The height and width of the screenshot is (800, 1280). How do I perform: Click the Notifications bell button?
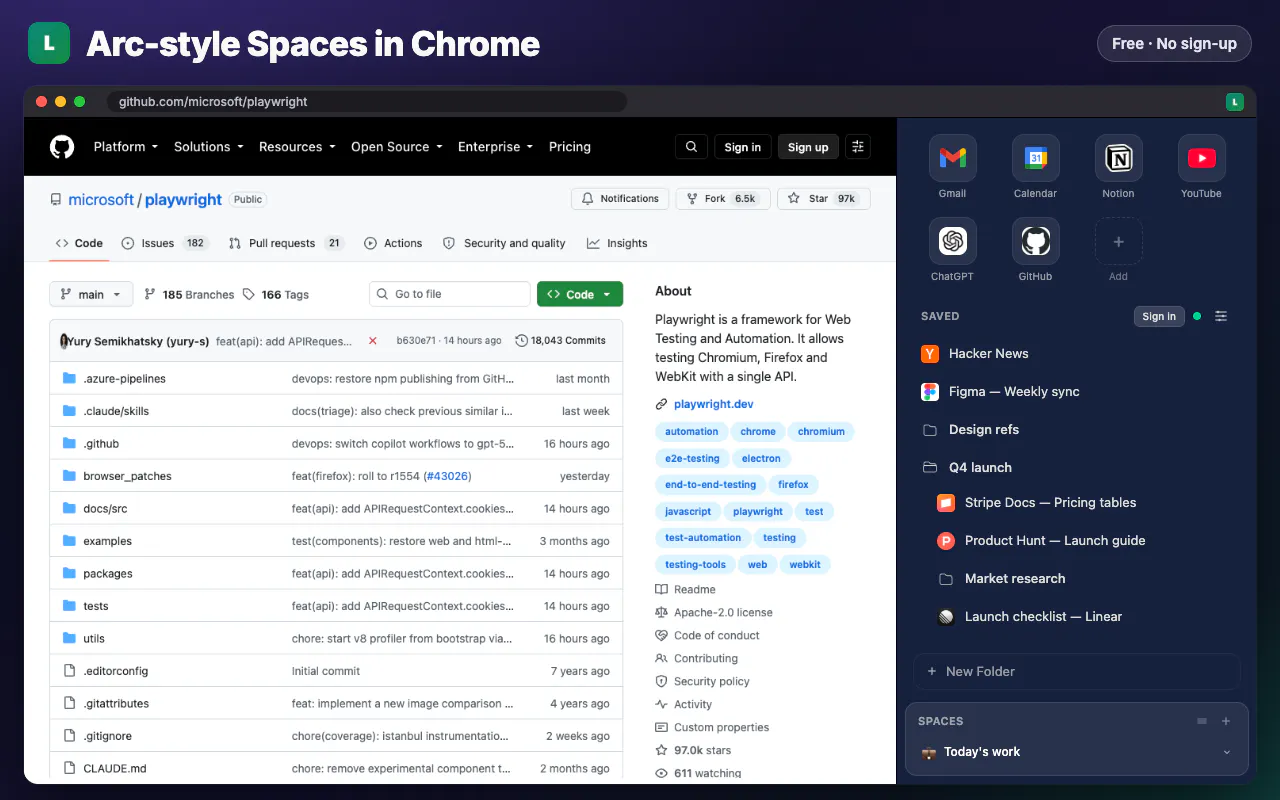click(x=620, y=199)
